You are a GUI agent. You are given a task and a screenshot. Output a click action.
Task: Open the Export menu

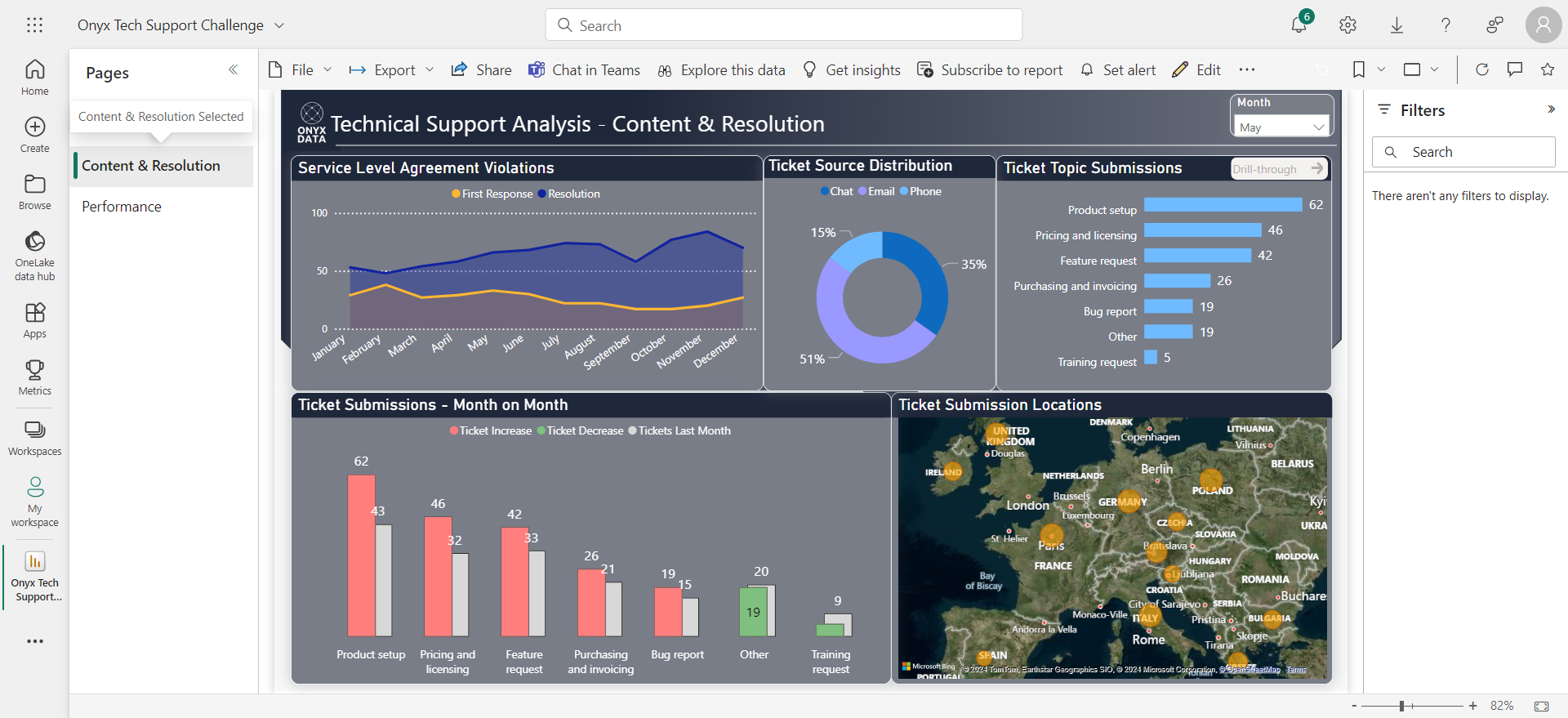click(391, 69)
